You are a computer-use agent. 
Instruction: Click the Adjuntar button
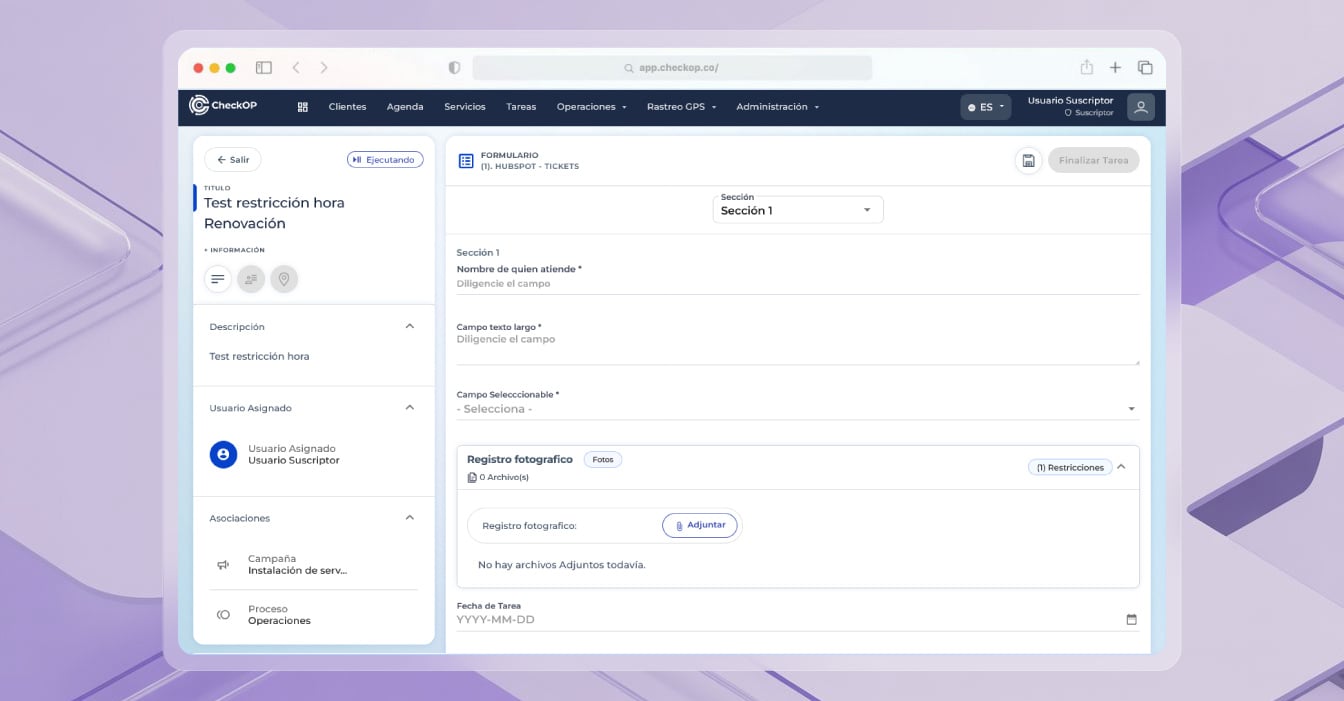700,525
